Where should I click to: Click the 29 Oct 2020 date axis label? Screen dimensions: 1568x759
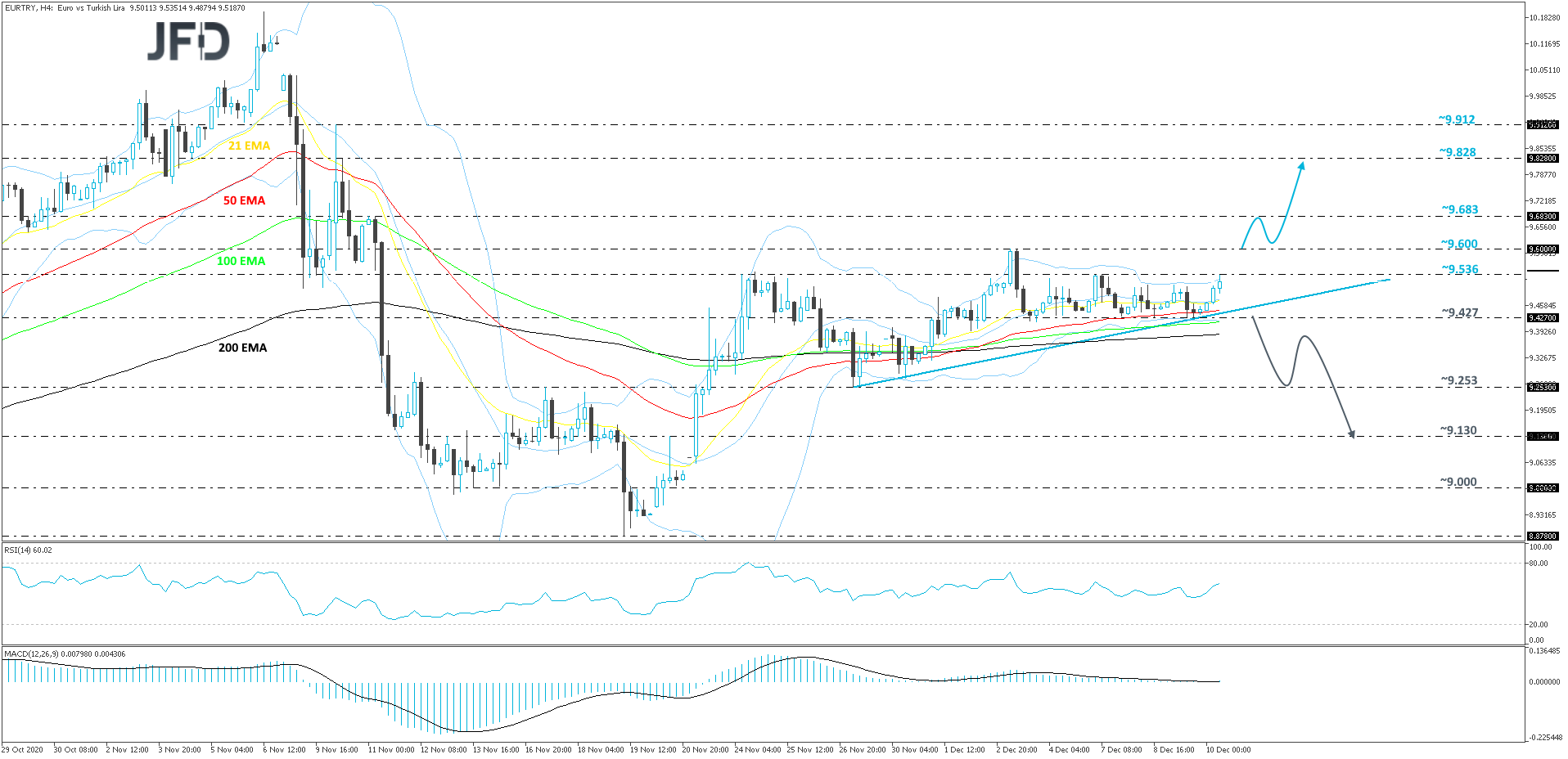tap(23, 749)
